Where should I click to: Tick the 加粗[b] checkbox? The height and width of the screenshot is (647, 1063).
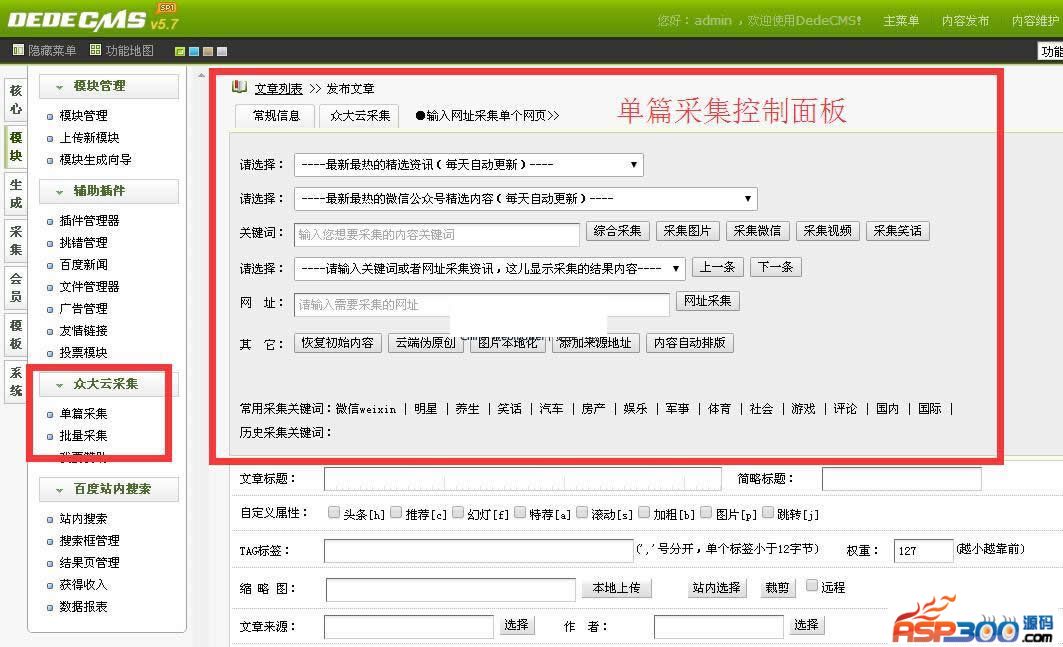[x=644, y=512]
